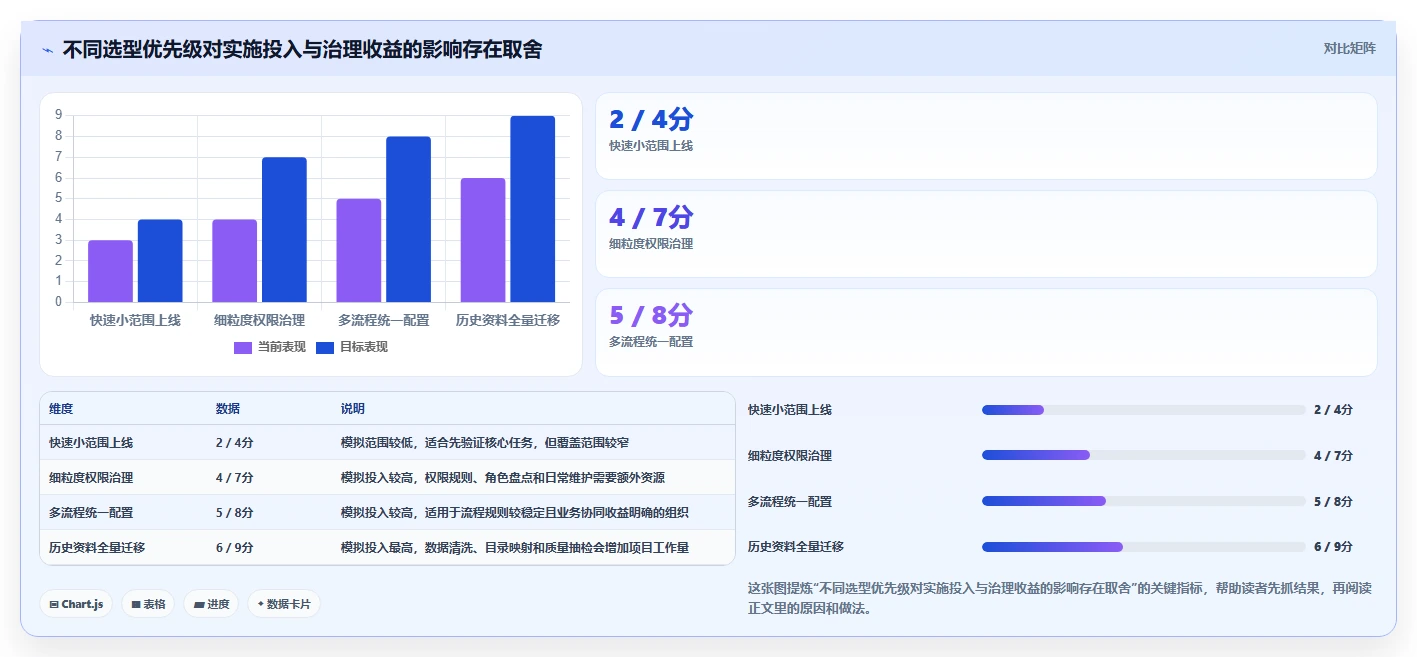Click the 快速小范围上线 table row cell
Viewport: 1417px width, 657px height.
click(91, 442)
